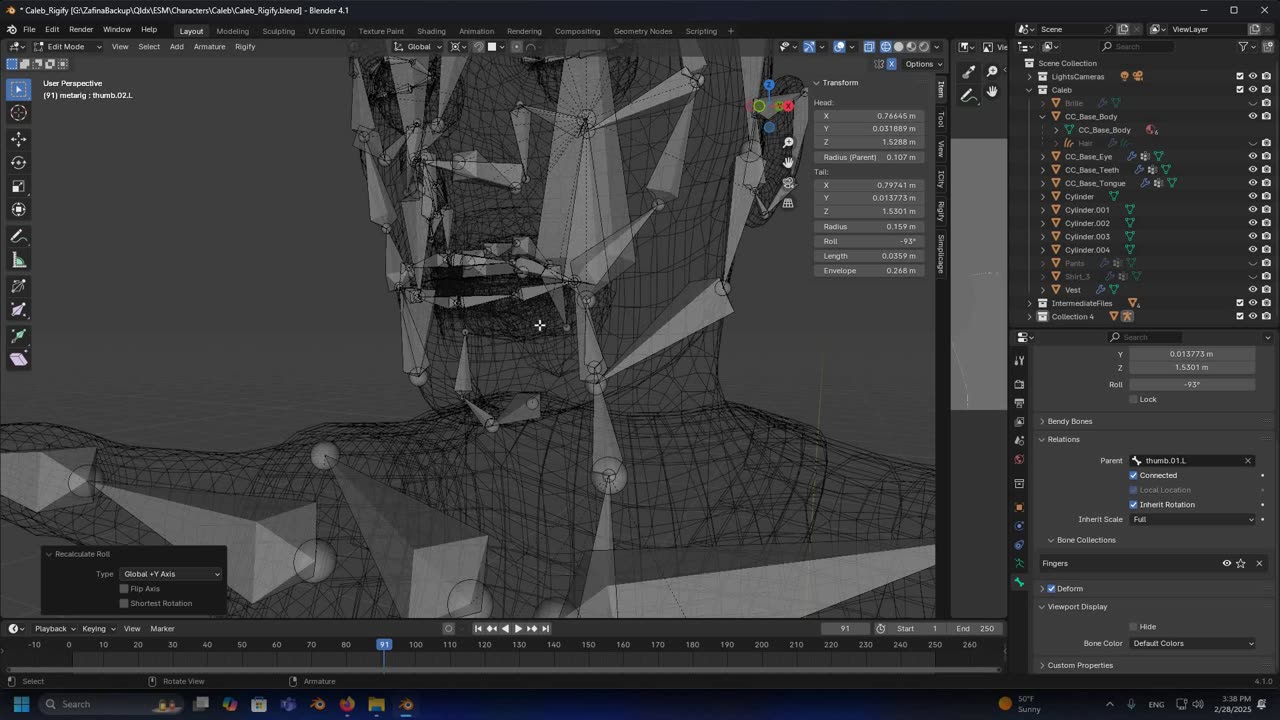1280x720 pixels.
Task: Enable Hide checkbox in Viewport Display
Action: click(x=1133, y=626)
